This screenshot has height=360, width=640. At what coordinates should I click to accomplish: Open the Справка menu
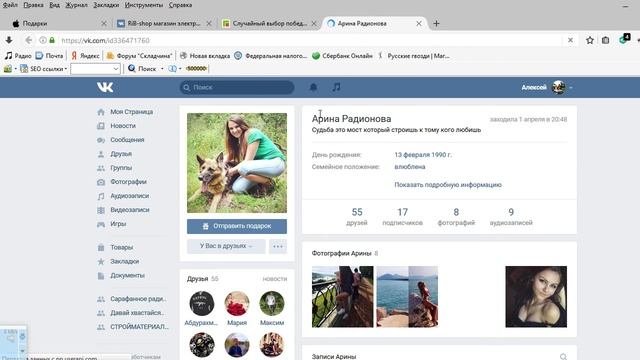180,5
